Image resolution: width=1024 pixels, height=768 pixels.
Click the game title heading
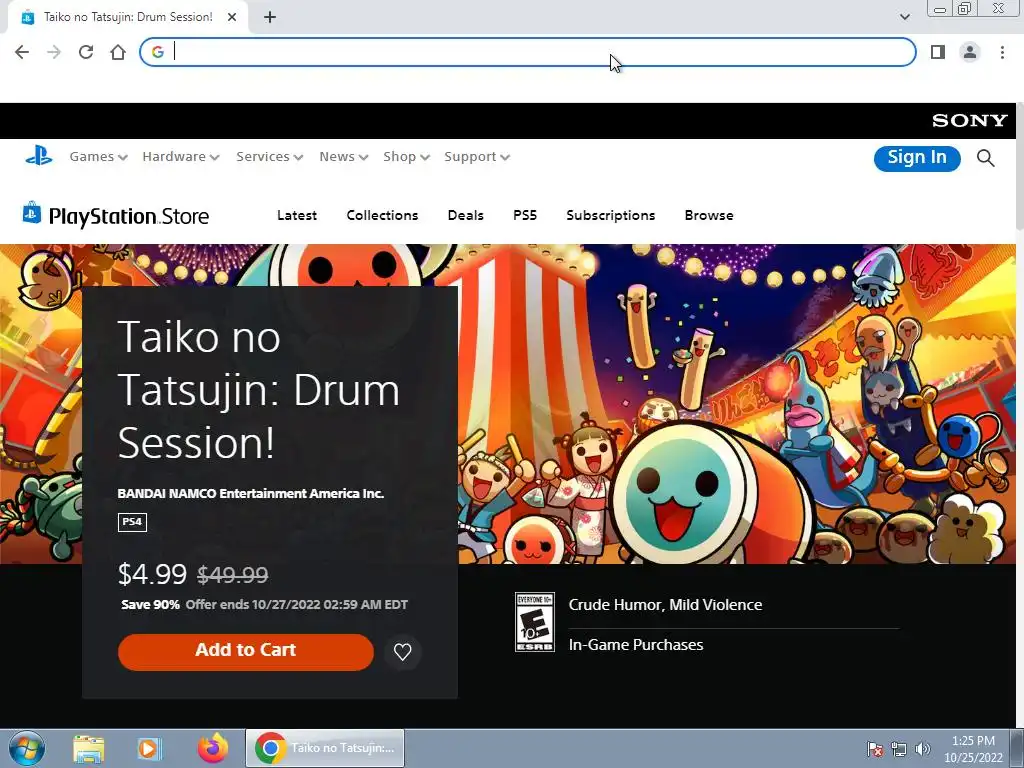[259, 390]
